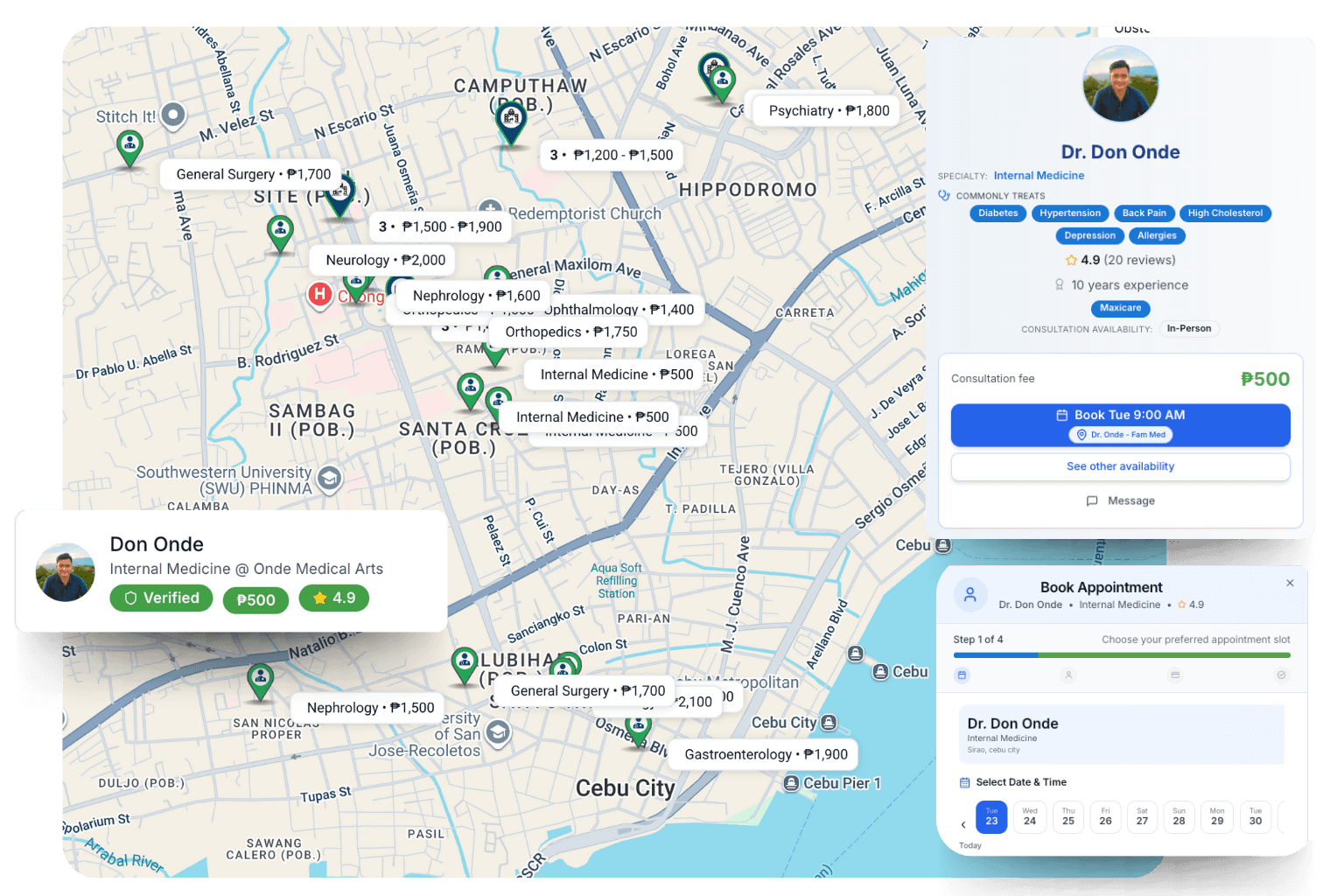The width and height of the screenshot is (1344, 896).
Task: Send a Message to Dr. Don Onde
Action: 1120,500
